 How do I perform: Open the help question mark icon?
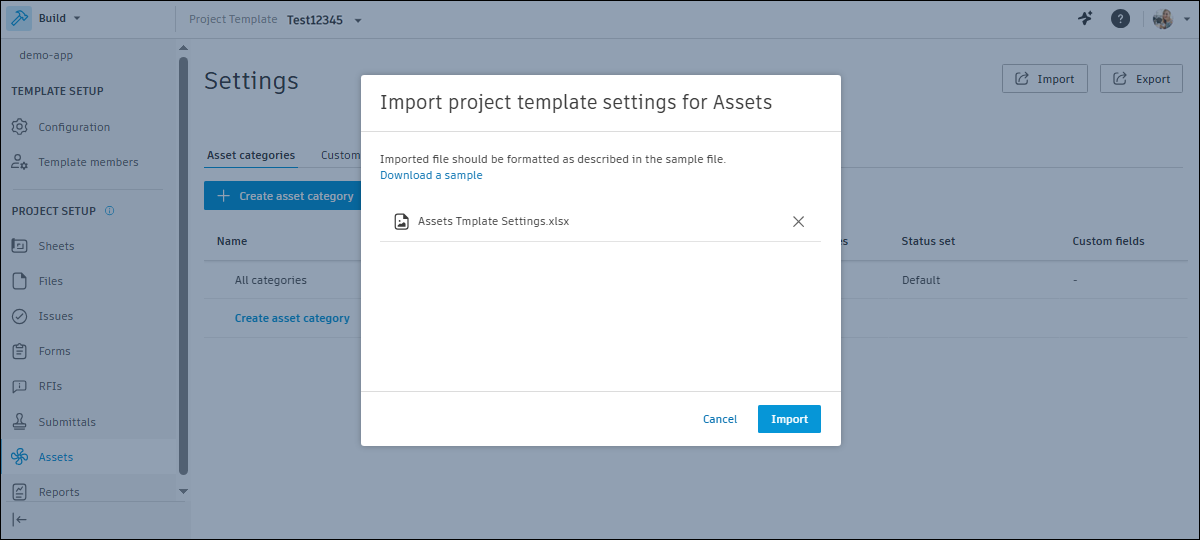coord(1121,19)
